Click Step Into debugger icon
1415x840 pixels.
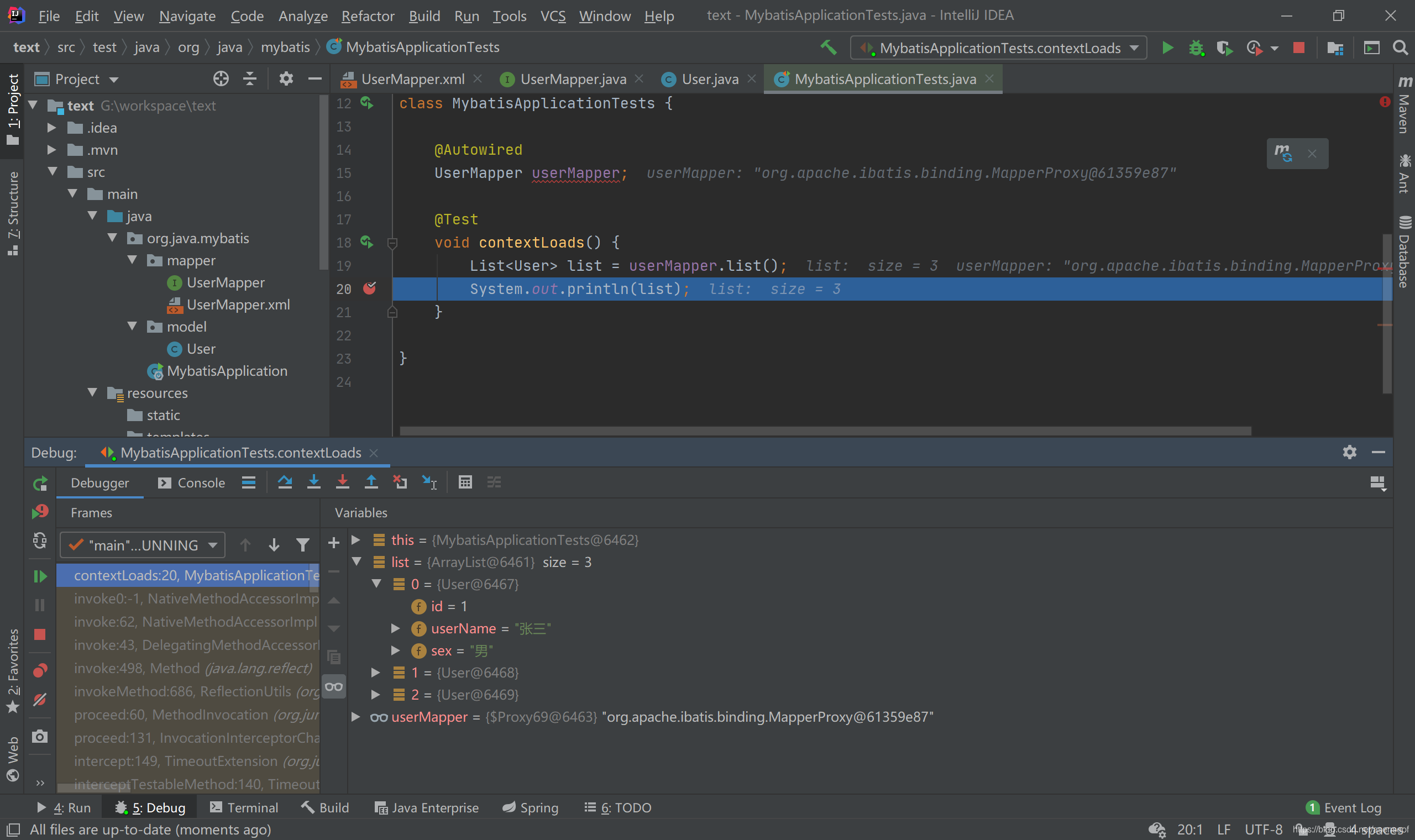click(x=313, y=482)
